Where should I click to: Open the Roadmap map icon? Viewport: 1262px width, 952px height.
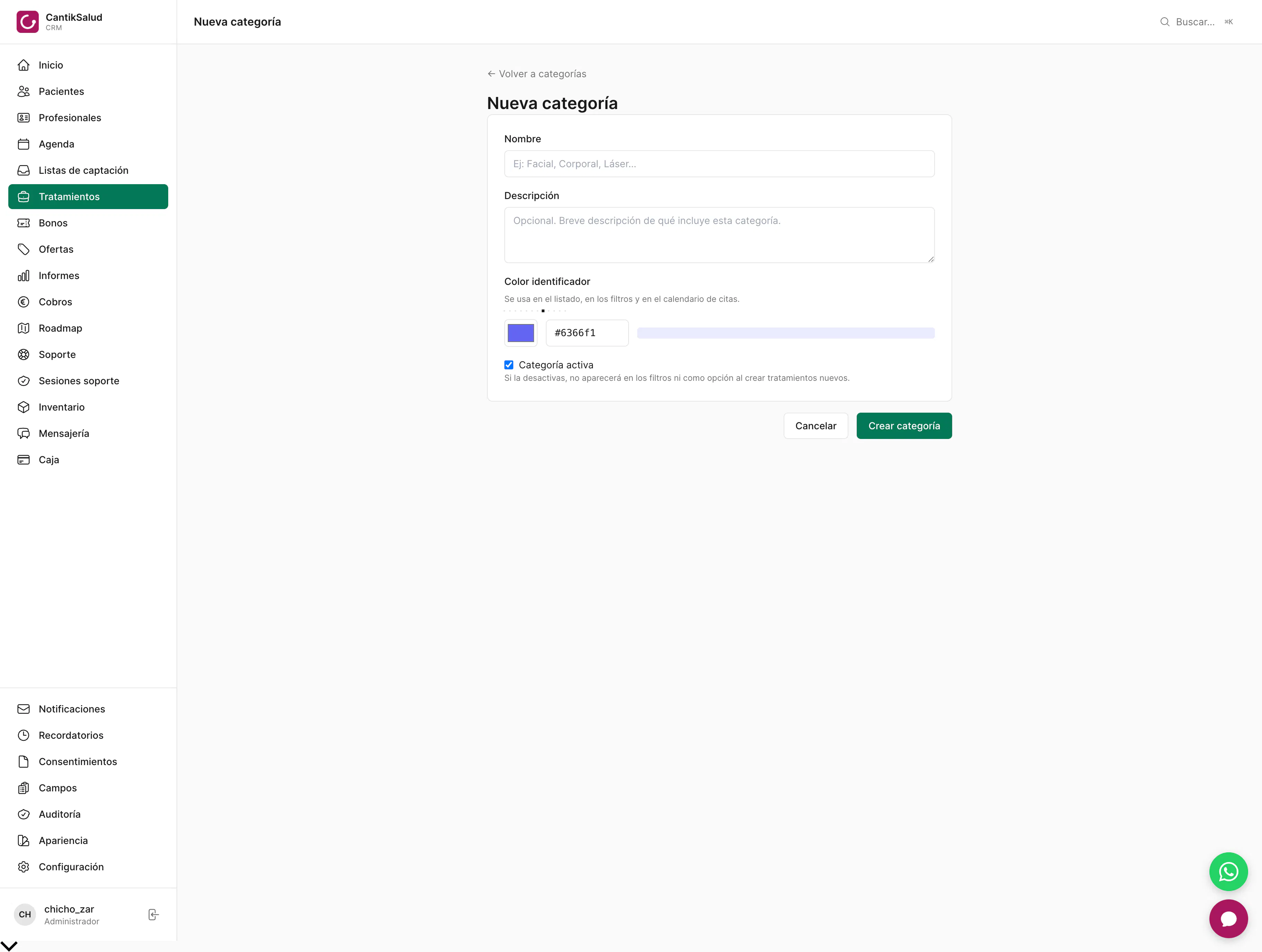click(24, 328)
